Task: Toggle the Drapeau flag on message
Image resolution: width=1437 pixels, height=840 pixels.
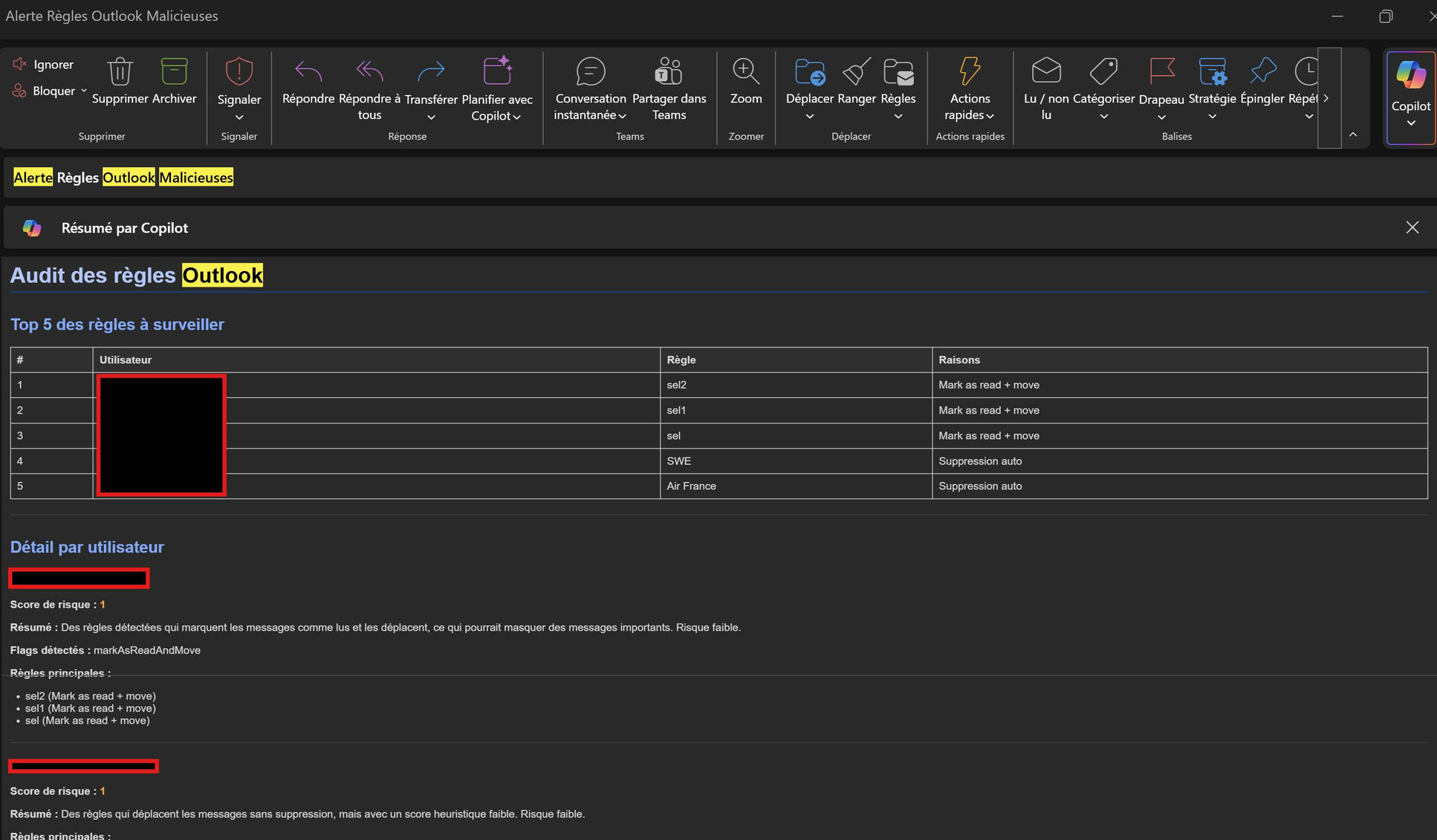Action: (x=1161, y=72)
